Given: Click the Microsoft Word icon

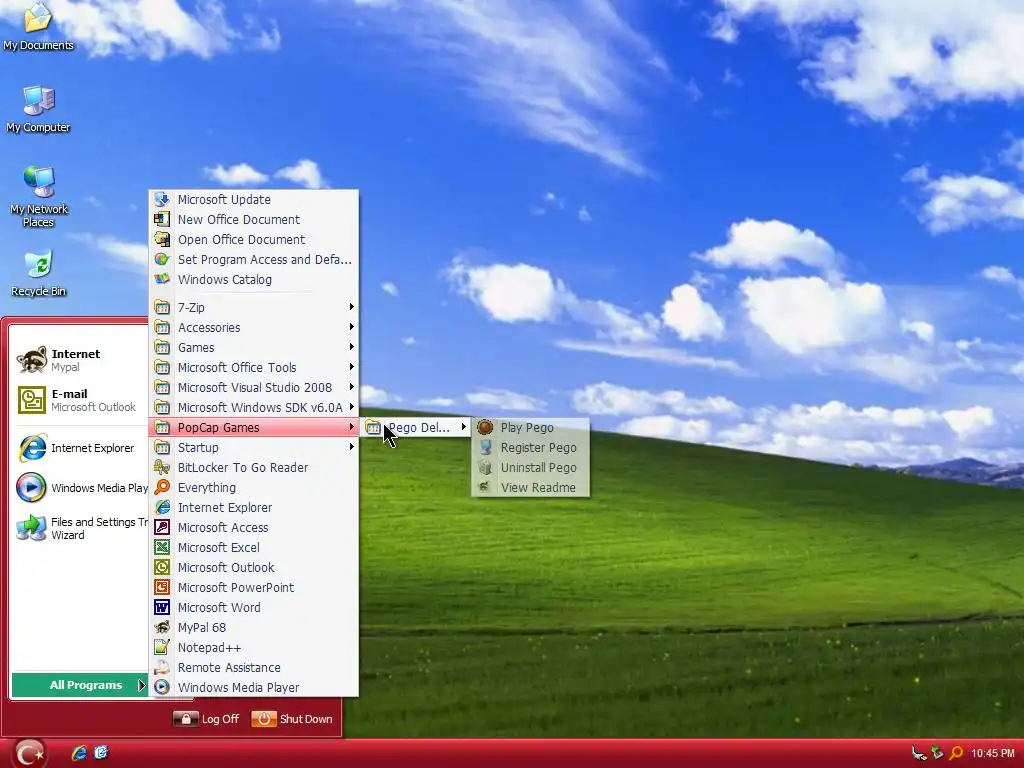Looking at the screenshot, I should click(x=162, y=607).
